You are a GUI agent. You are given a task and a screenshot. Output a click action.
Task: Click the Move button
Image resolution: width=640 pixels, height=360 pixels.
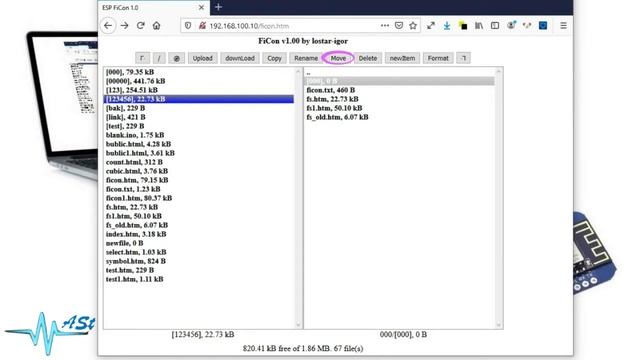coord(338,58)
